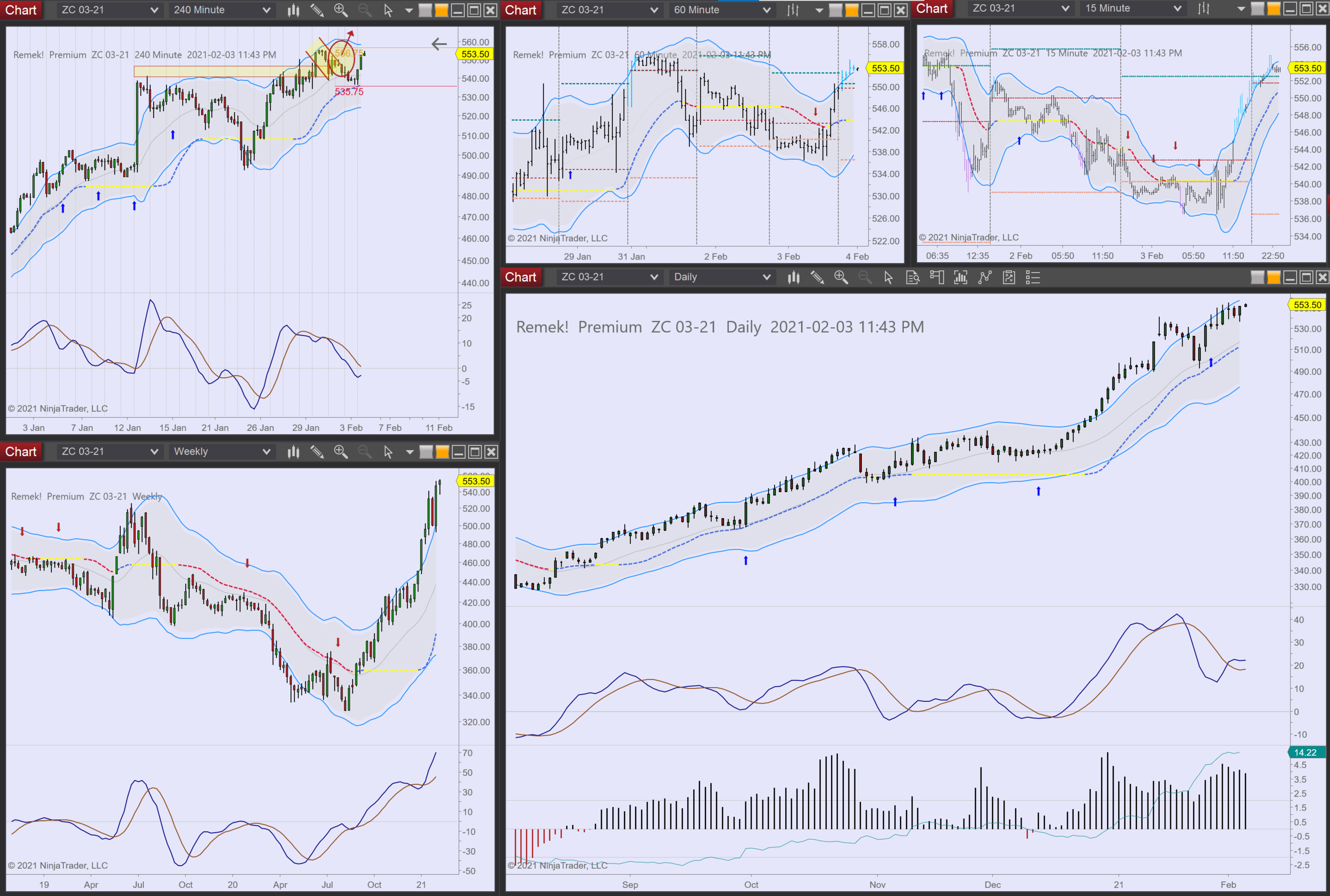Viewport: 1330px width, 896px height.
Task: Toggle orange link button in Weekly chart
Action: coord(442,452)
